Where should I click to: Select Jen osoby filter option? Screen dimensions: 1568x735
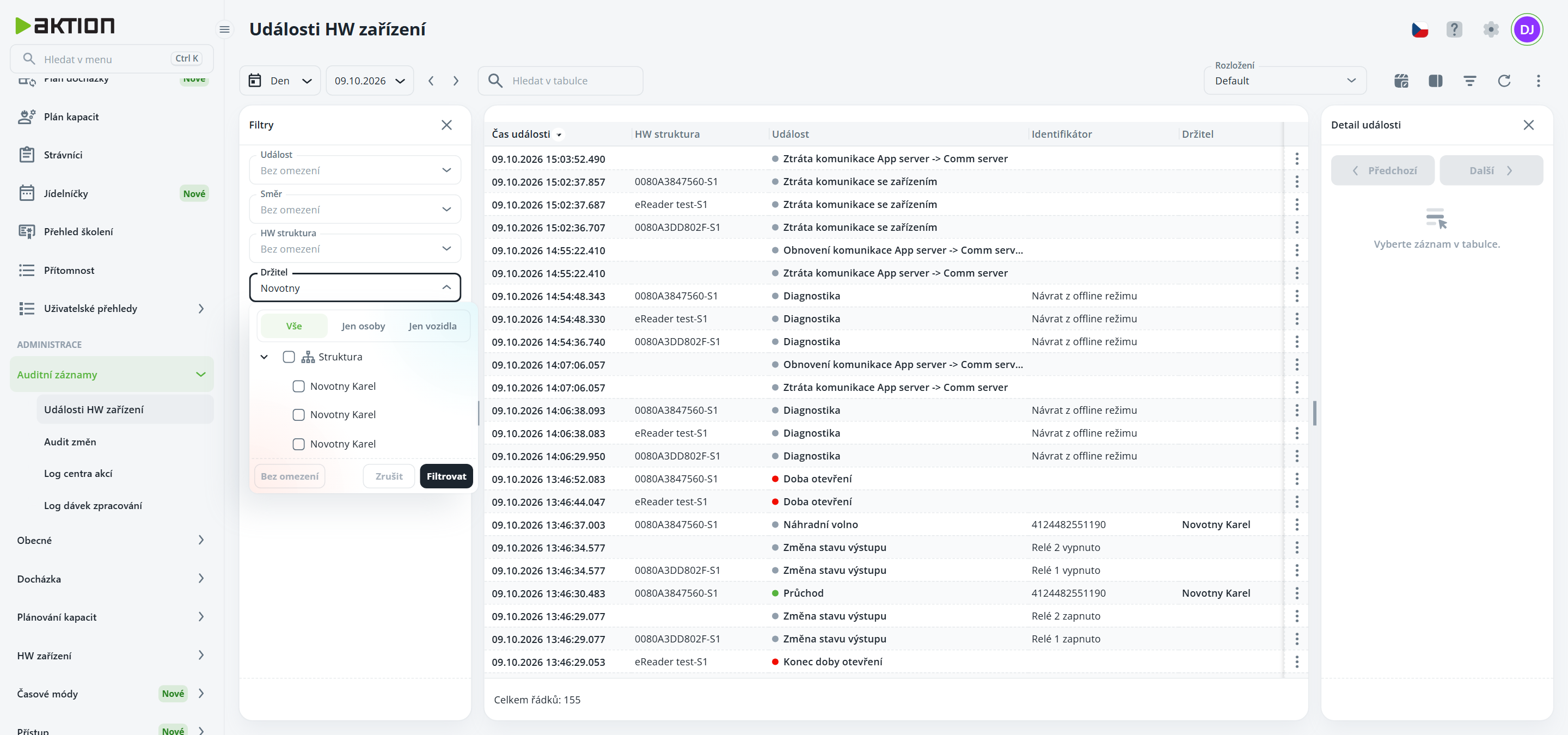point(363,326)
